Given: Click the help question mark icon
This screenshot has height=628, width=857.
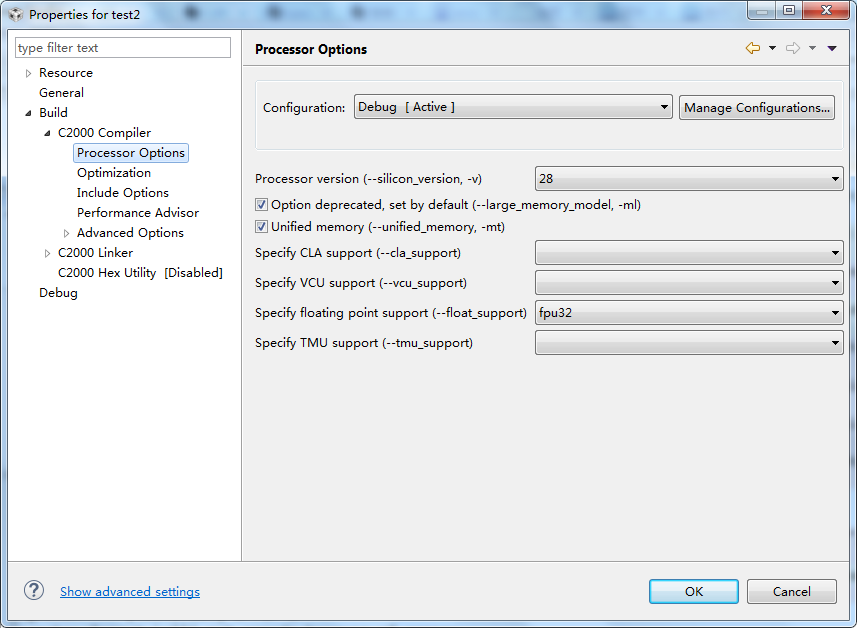Looking at the screenshot, I should [x=34, y=591].
